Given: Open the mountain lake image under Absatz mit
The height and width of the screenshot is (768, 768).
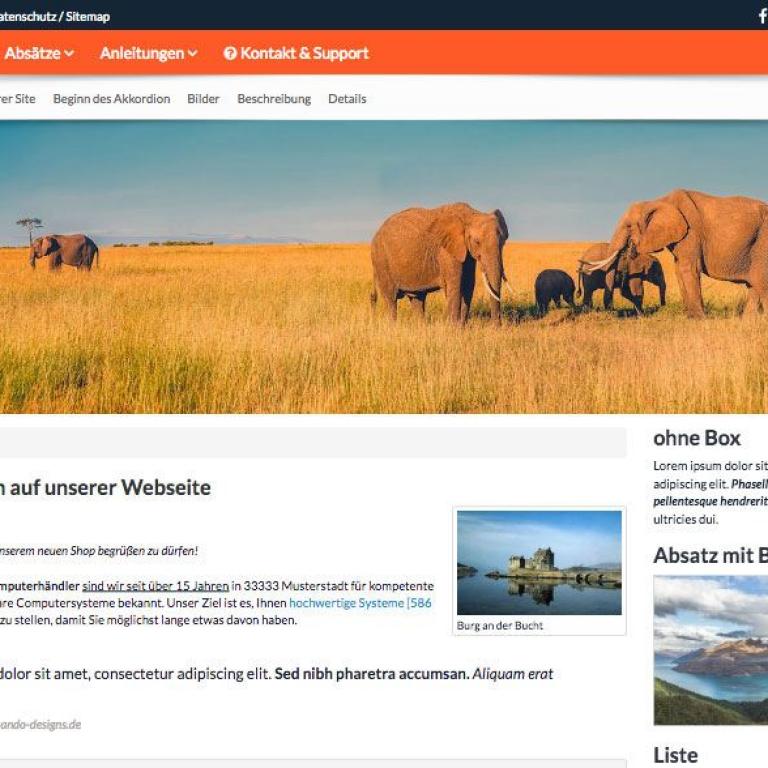Looking at the screenshot, I should [x=711, y=650].
